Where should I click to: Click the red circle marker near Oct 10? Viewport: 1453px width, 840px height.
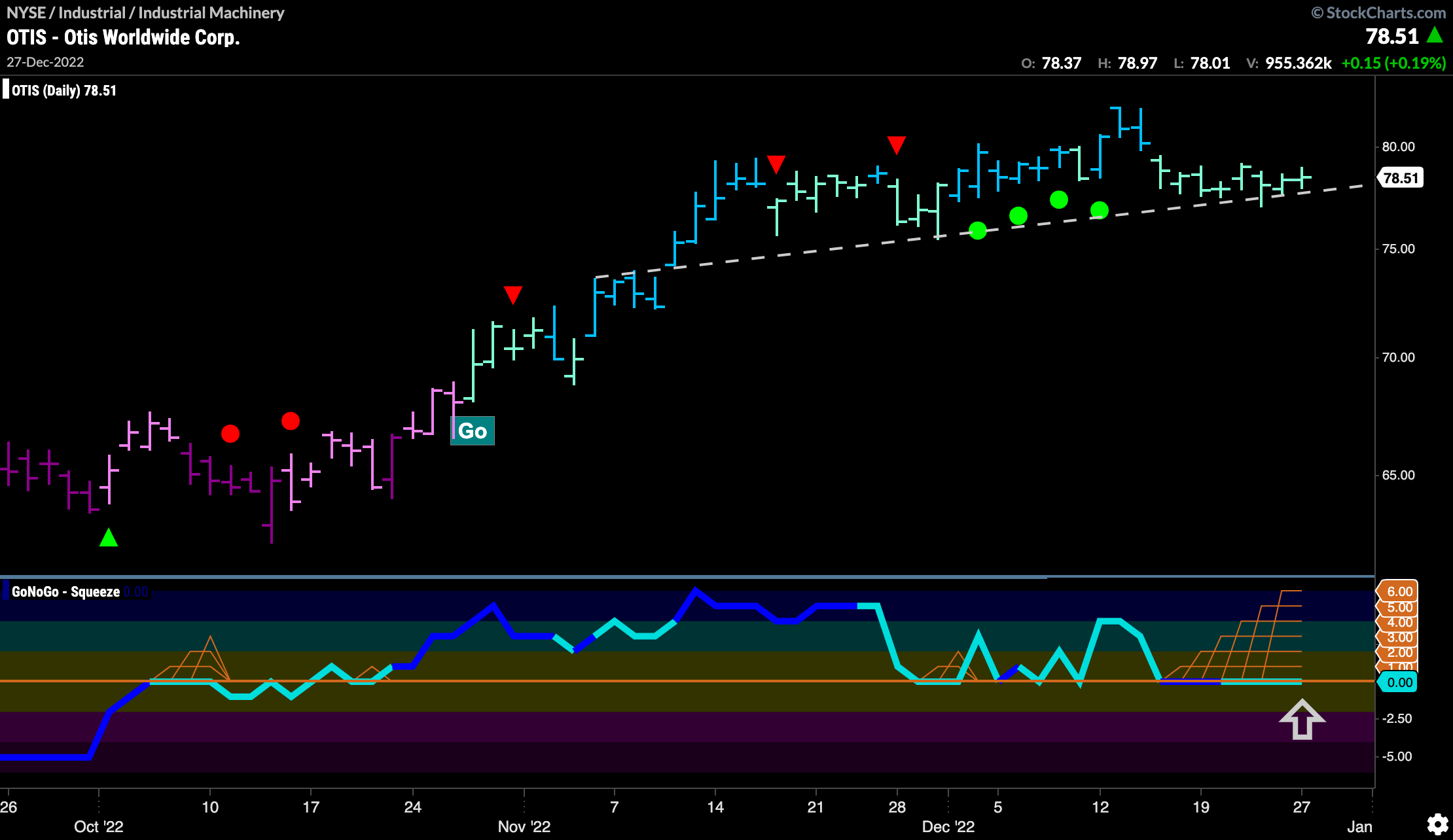tap(230, 434)
